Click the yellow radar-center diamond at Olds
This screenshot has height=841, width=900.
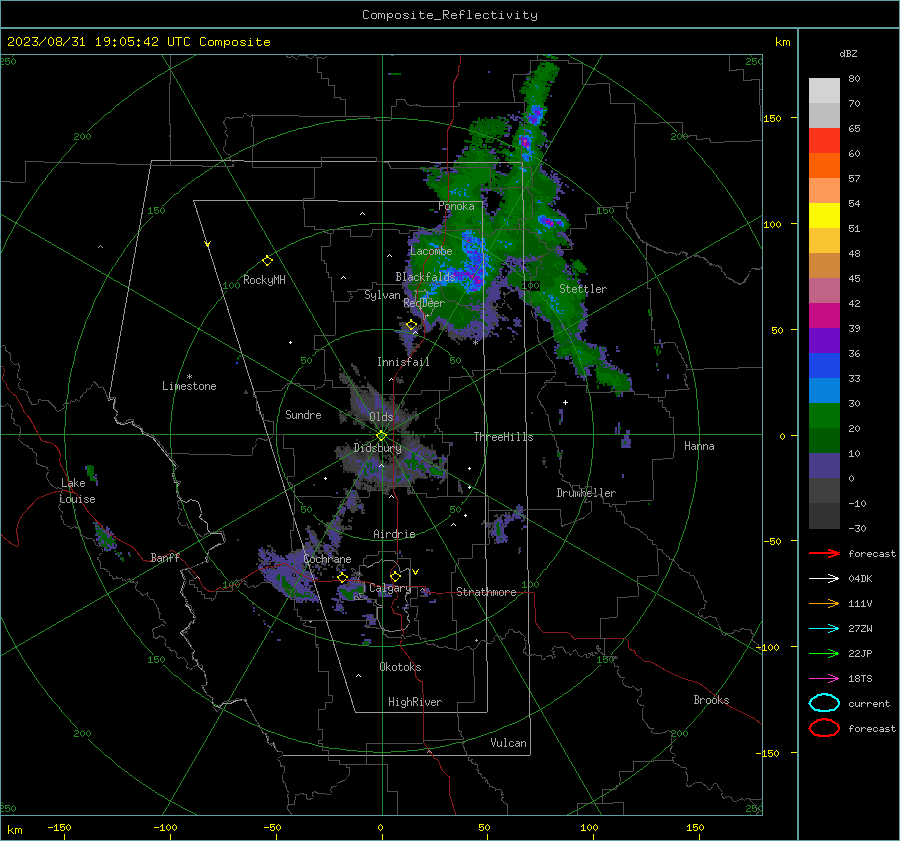pyautogui.click(x=381, y=436)
